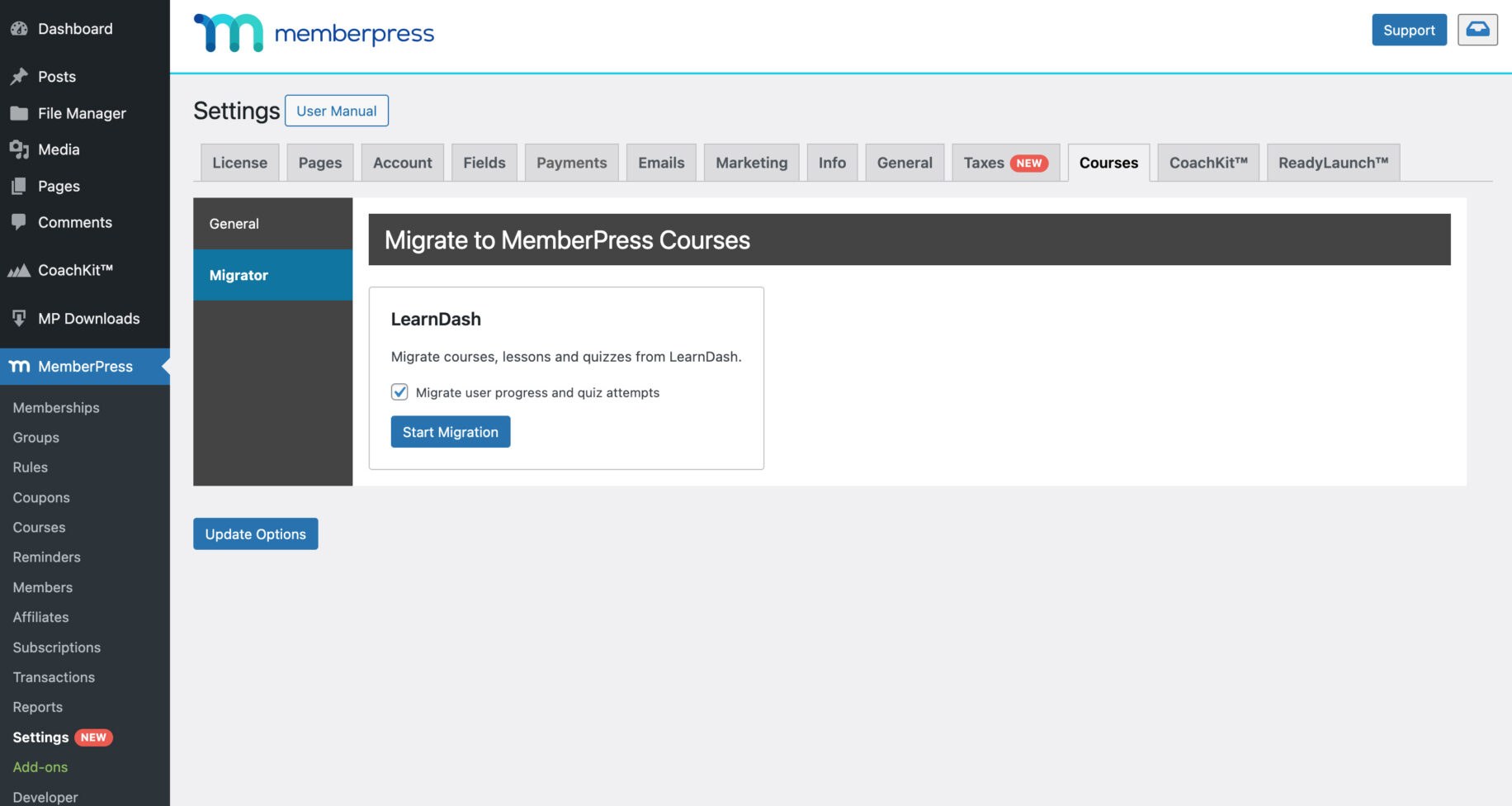1512x806 pixels.
Task: Open the User Manual
Action: click(x=337, y=110)
